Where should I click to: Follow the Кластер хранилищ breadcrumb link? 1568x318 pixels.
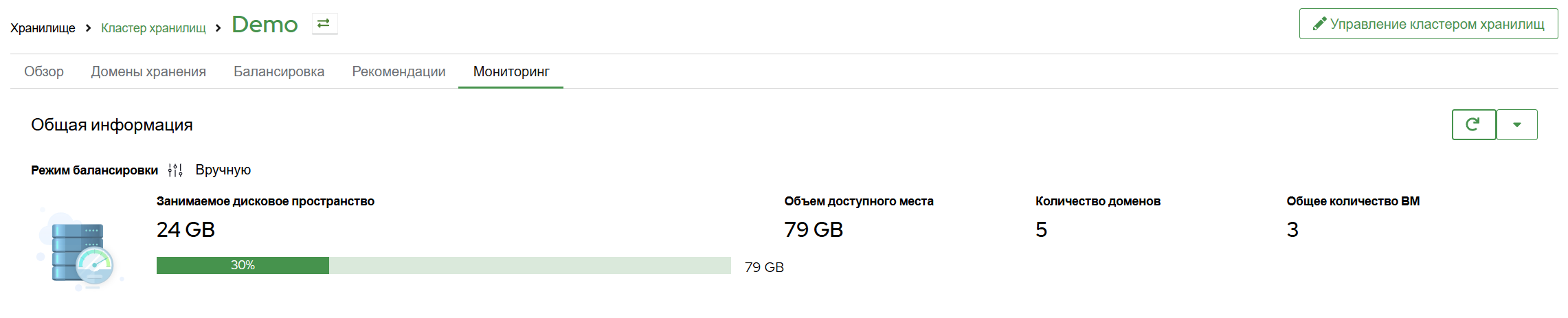(x=153, y=28)
